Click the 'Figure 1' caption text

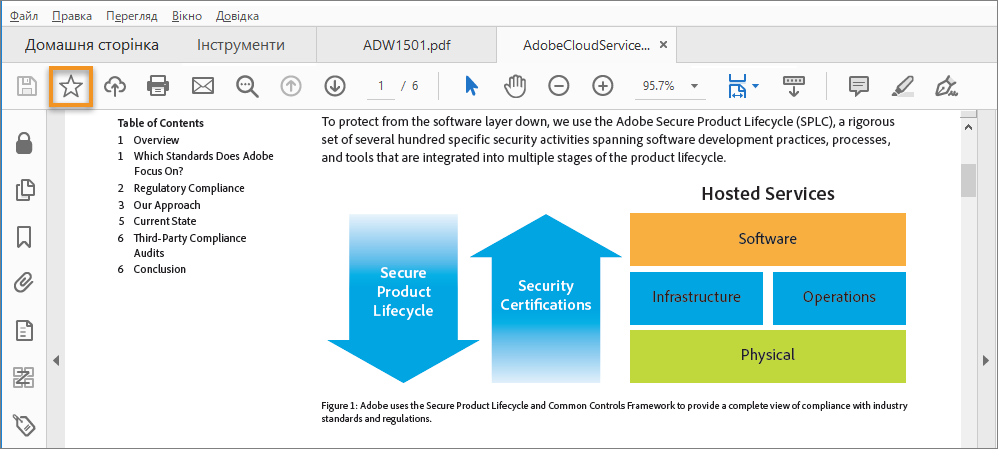tap(614, 412)
